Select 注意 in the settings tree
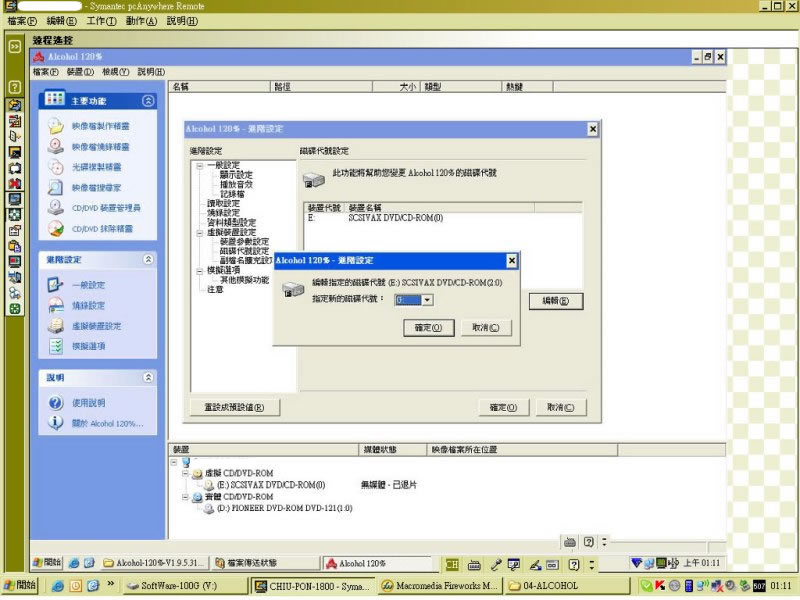The width and height of the screenshot is (800, 600). tap(215, 290)
